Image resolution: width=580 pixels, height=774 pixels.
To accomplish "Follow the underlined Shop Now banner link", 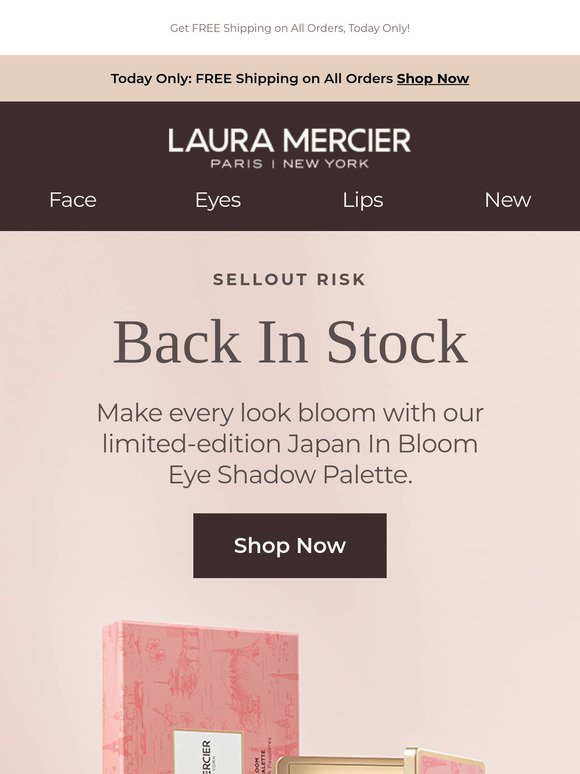I will (x=432, y=78).
